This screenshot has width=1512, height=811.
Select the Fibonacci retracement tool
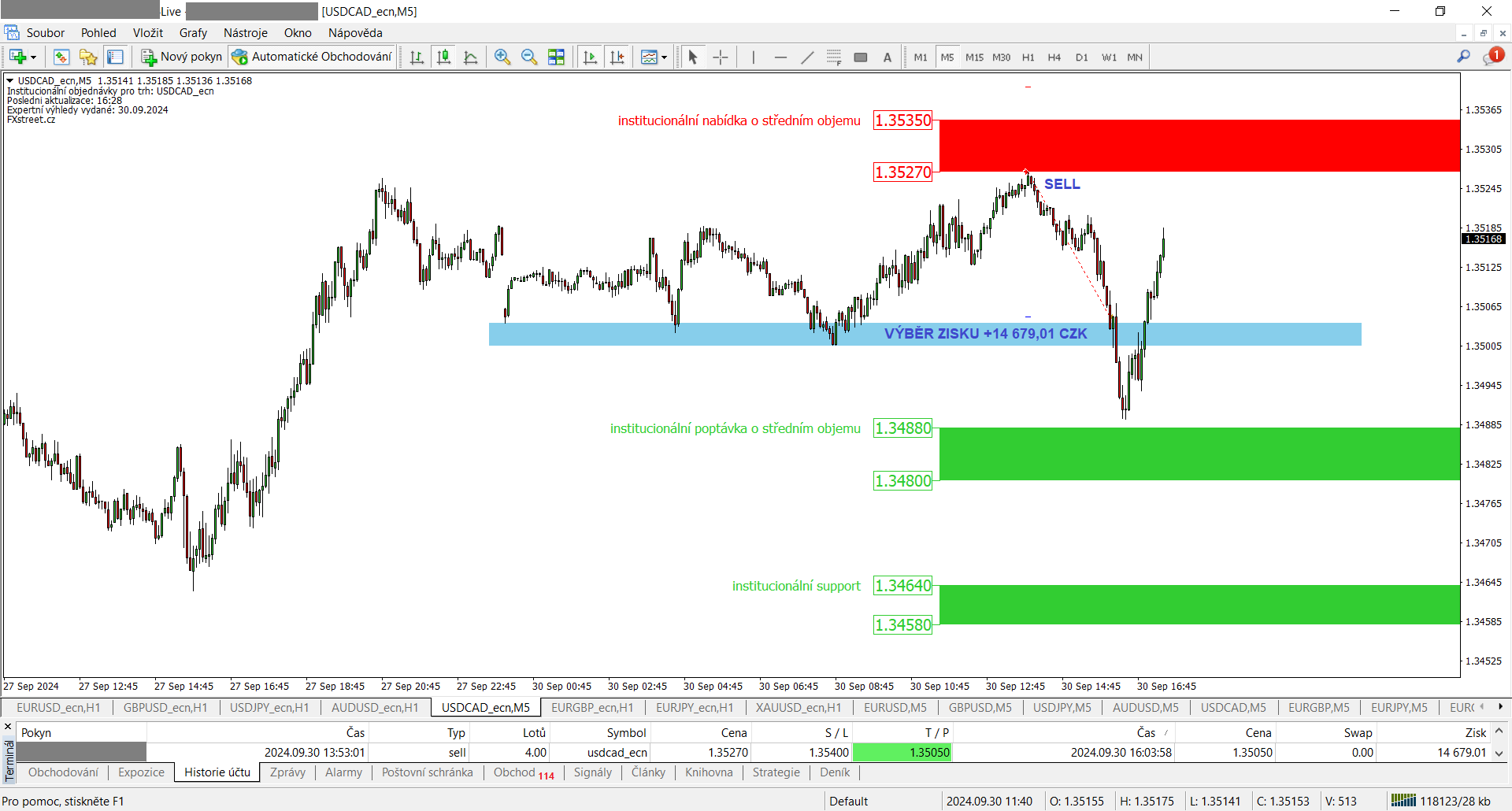click(x=834, y=57)
